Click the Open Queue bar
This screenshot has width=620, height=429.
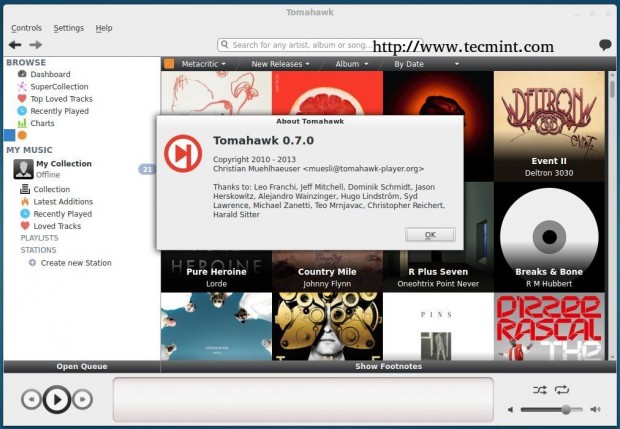pos(82,366)
